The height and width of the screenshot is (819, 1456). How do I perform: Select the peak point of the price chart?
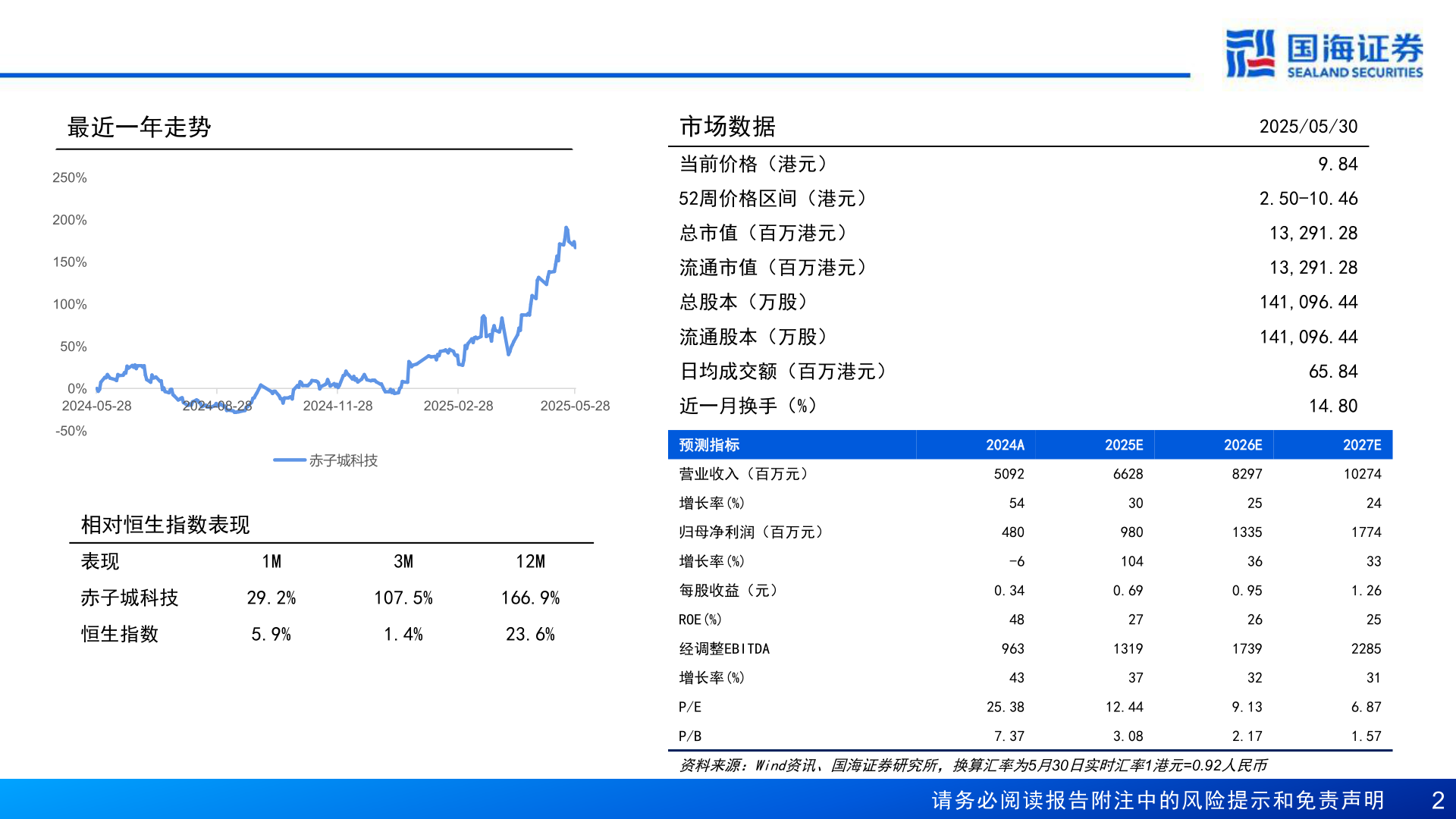click(566, 226)
